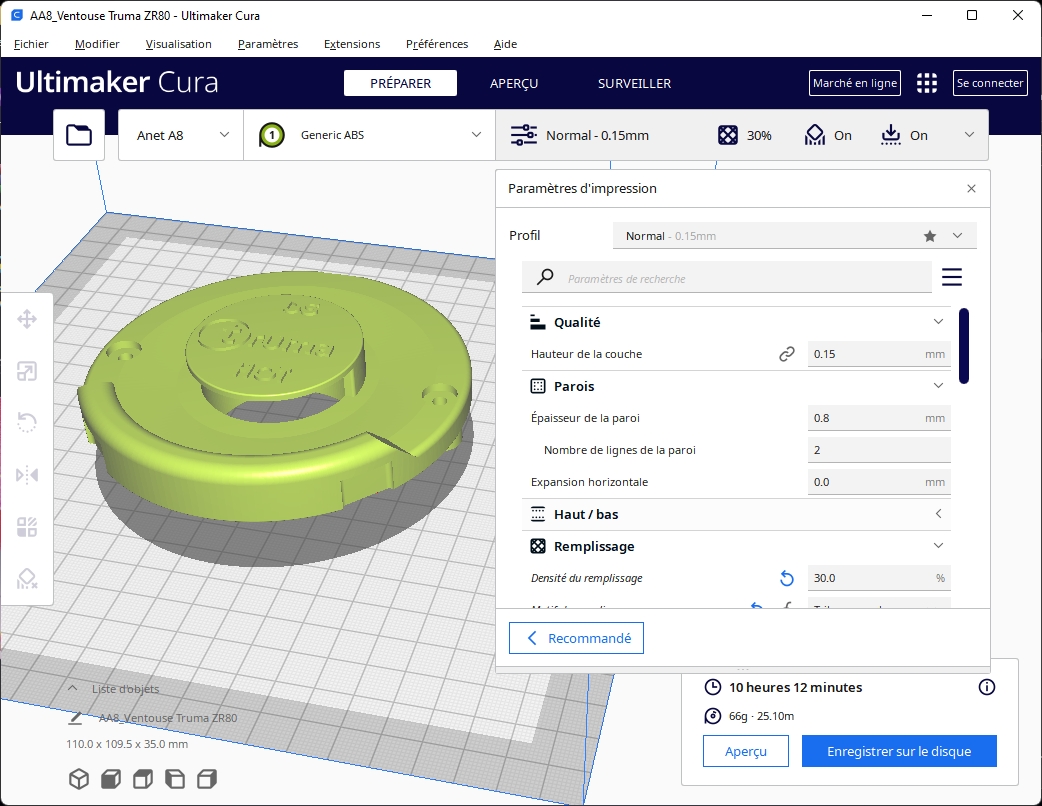Open settings visibility hamburger menu
1042x806 pixels.
click(951, 277)
